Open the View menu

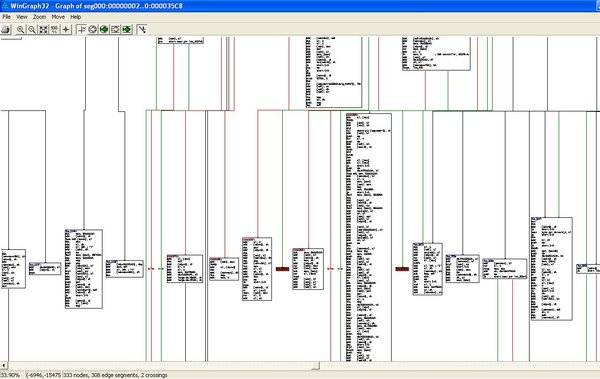pyautogui.click(x=22, y=17)
